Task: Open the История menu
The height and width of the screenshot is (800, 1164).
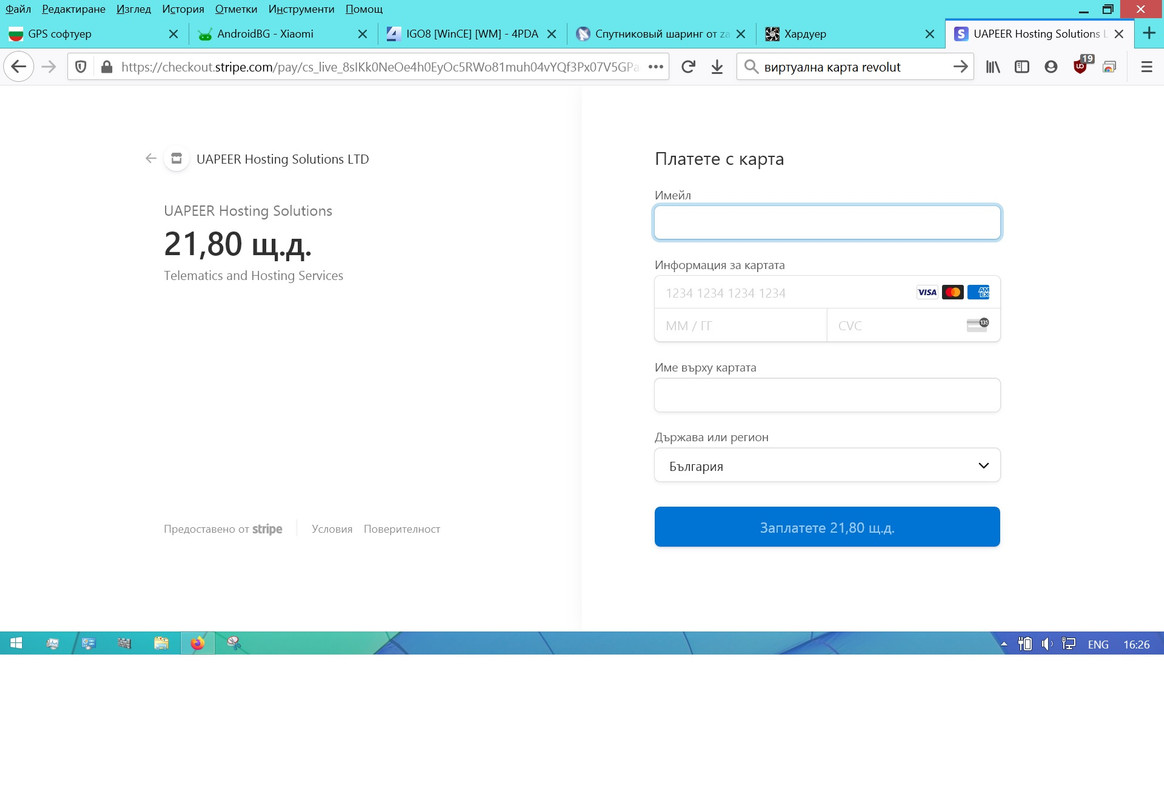Action: (183, 9)
